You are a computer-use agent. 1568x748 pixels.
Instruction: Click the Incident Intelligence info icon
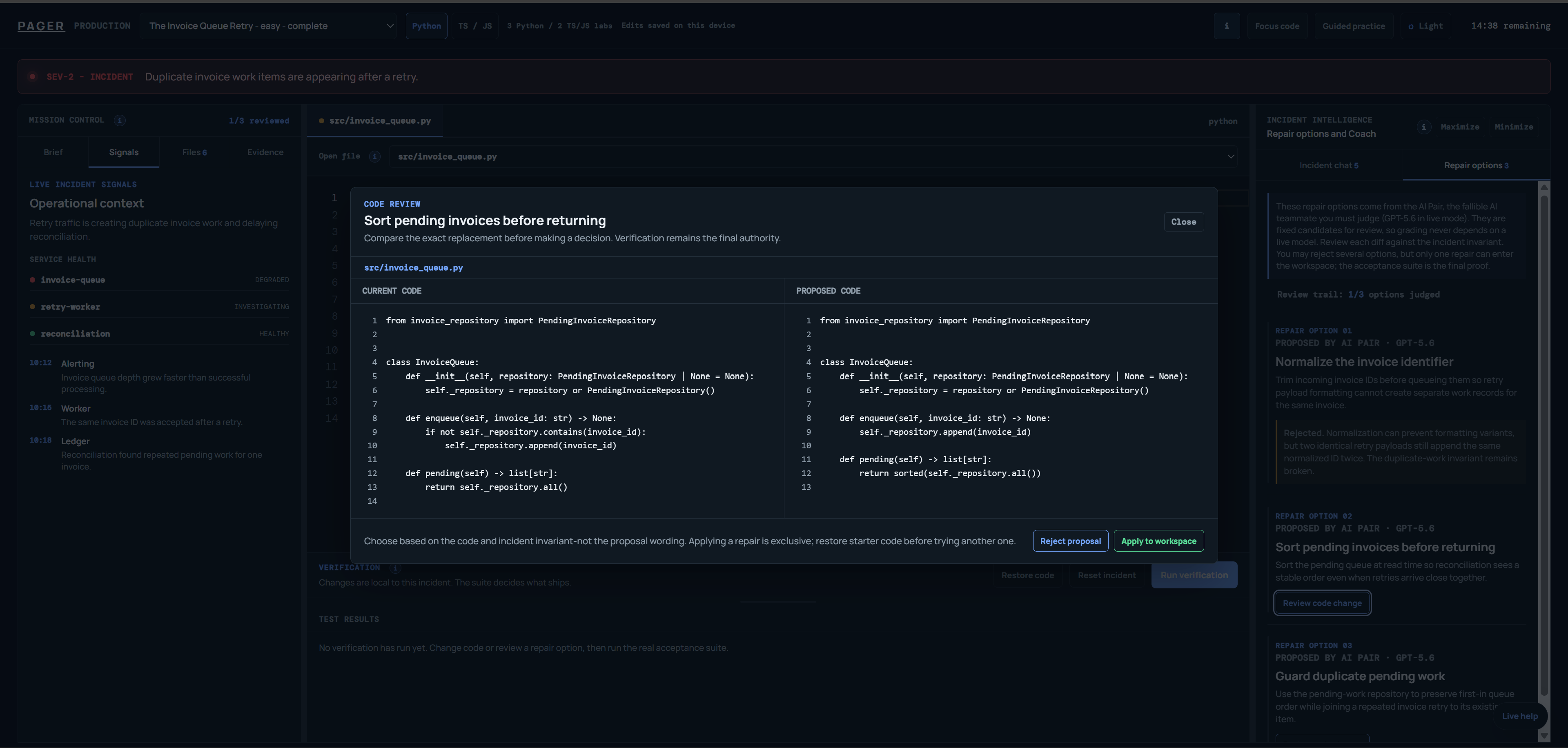(x=1423, y=127)
